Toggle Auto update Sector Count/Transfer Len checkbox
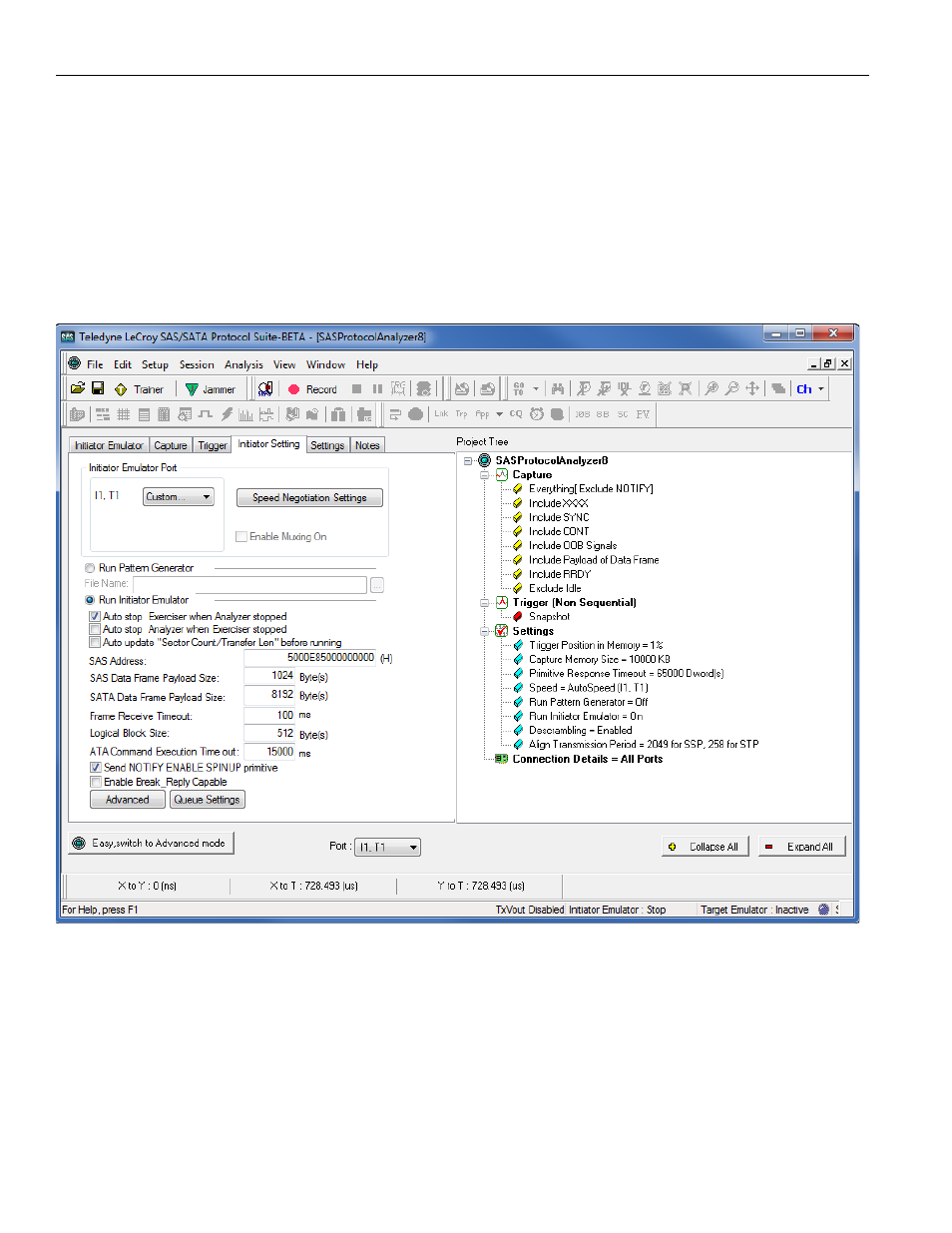The image size is (952, 1233). (x=95, y=642)
